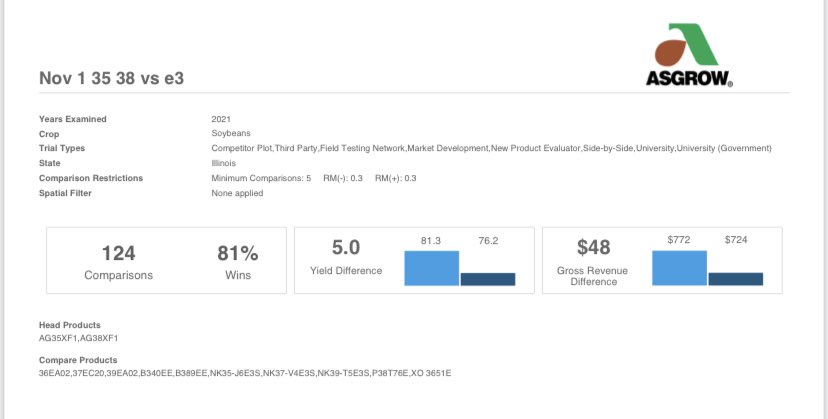This screenshot has width=828, height=419.
Task: Click the 'None applied' value
Action: click(237, 193)
